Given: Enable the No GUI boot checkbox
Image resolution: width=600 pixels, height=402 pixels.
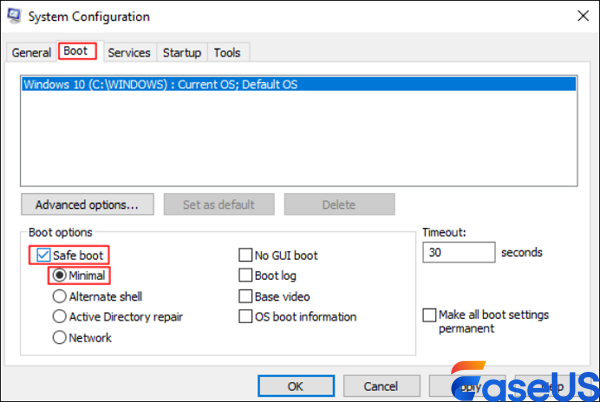Looking at the screenshot, I should coord(245,255).
